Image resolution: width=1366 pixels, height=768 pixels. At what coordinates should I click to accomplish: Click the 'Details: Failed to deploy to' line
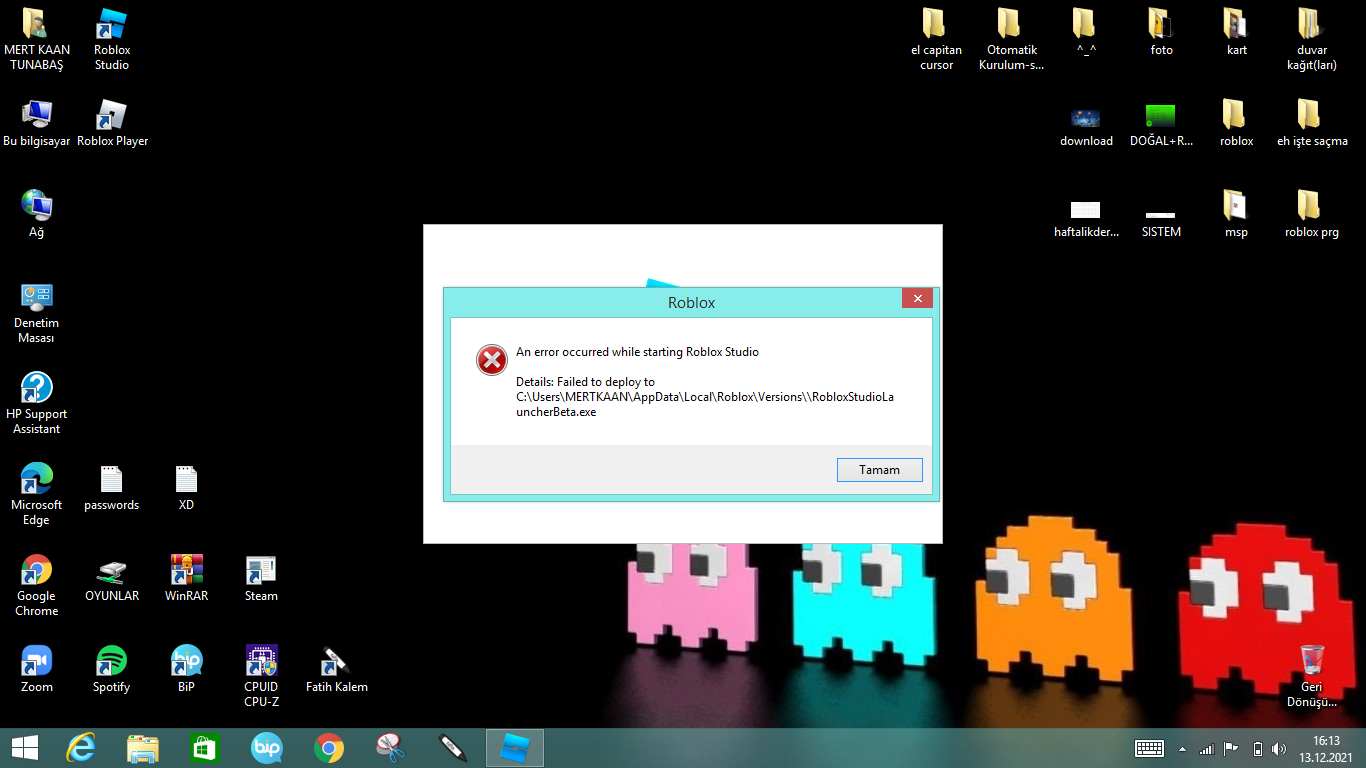point(585,382)
